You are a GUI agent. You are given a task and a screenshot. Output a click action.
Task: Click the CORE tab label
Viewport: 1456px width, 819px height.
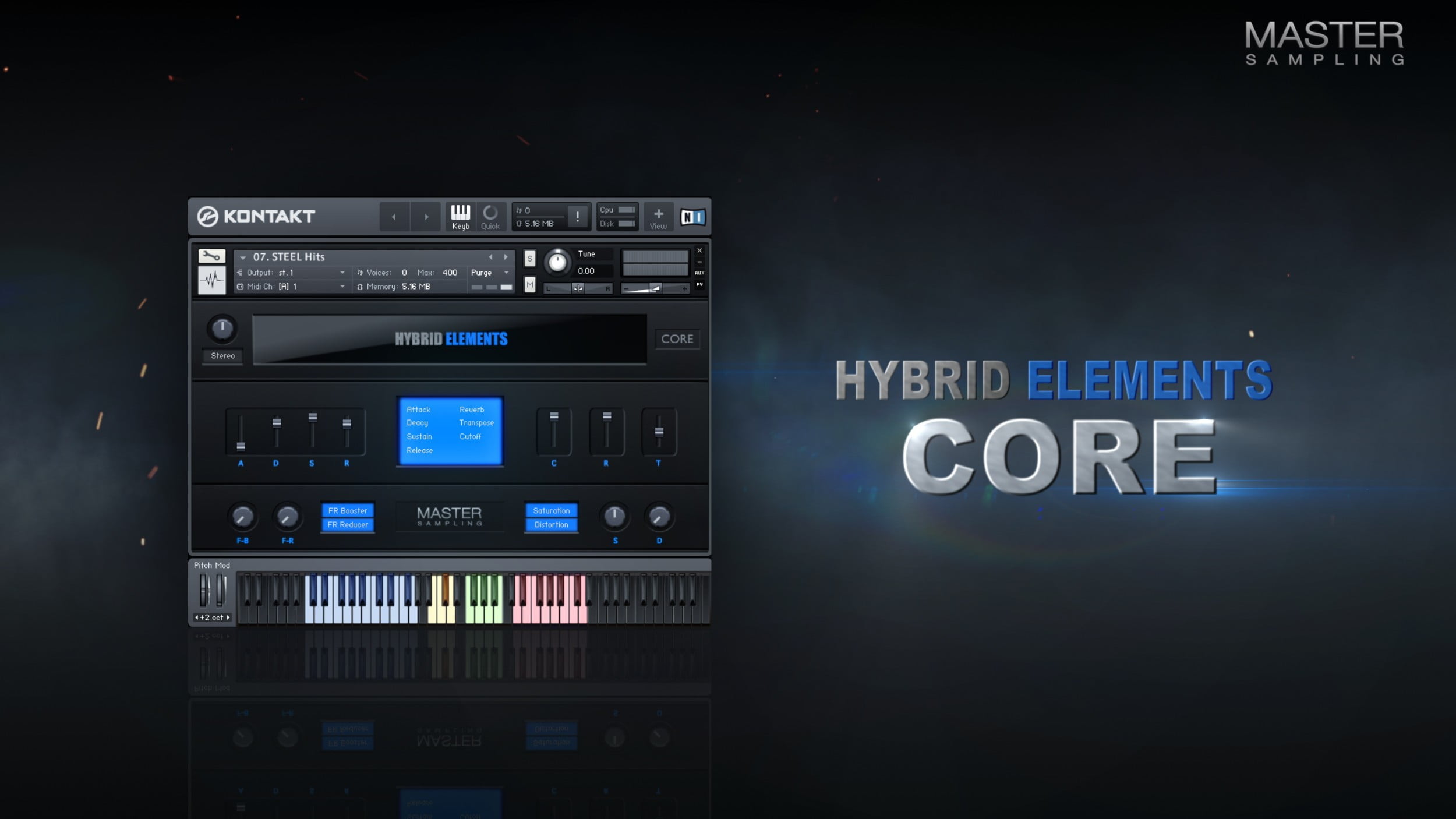click(677, 338)
